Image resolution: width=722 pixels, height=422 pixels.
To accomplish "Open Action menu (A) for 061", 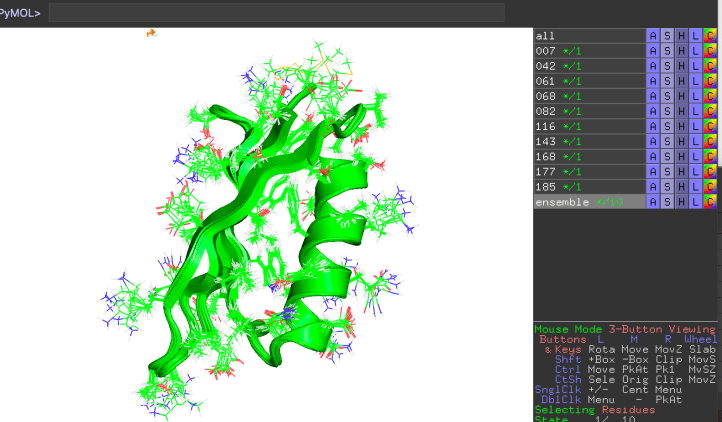I will [653, 81].
